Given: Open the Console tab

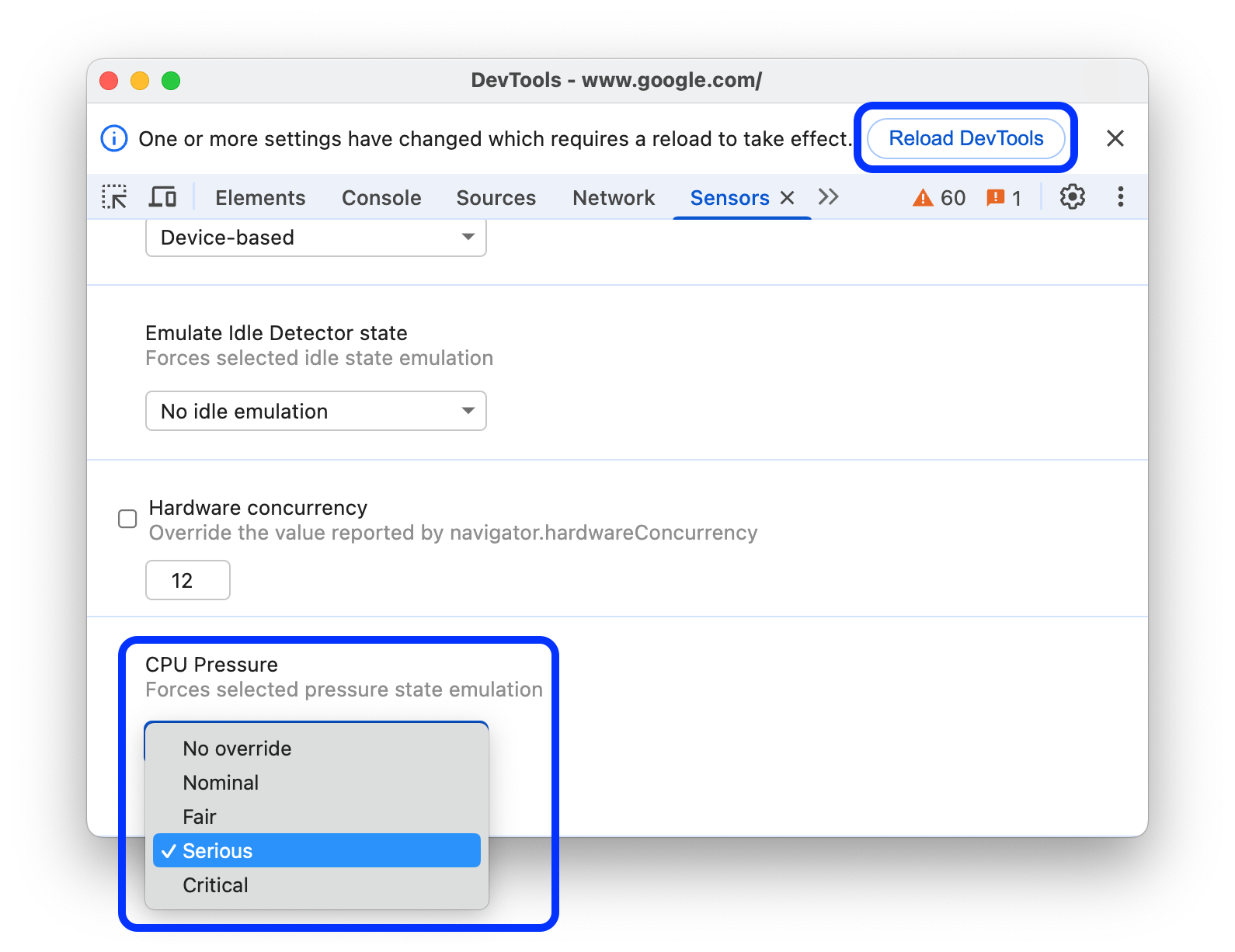Looking at the screenshot, I should 381,198.
